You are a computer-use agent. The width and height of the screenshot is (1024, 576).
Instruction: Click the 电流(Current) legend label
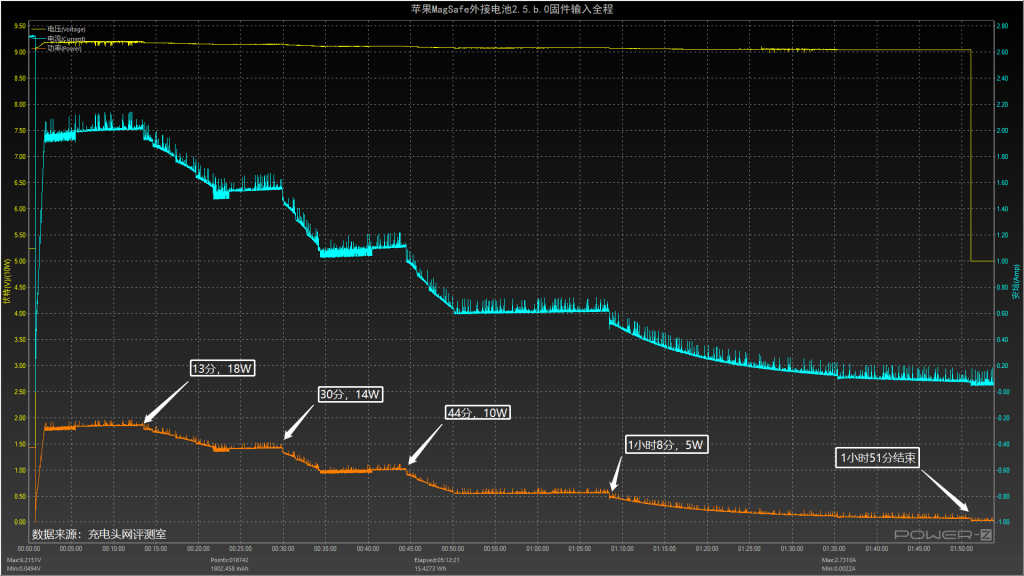(x=66, y=39)
